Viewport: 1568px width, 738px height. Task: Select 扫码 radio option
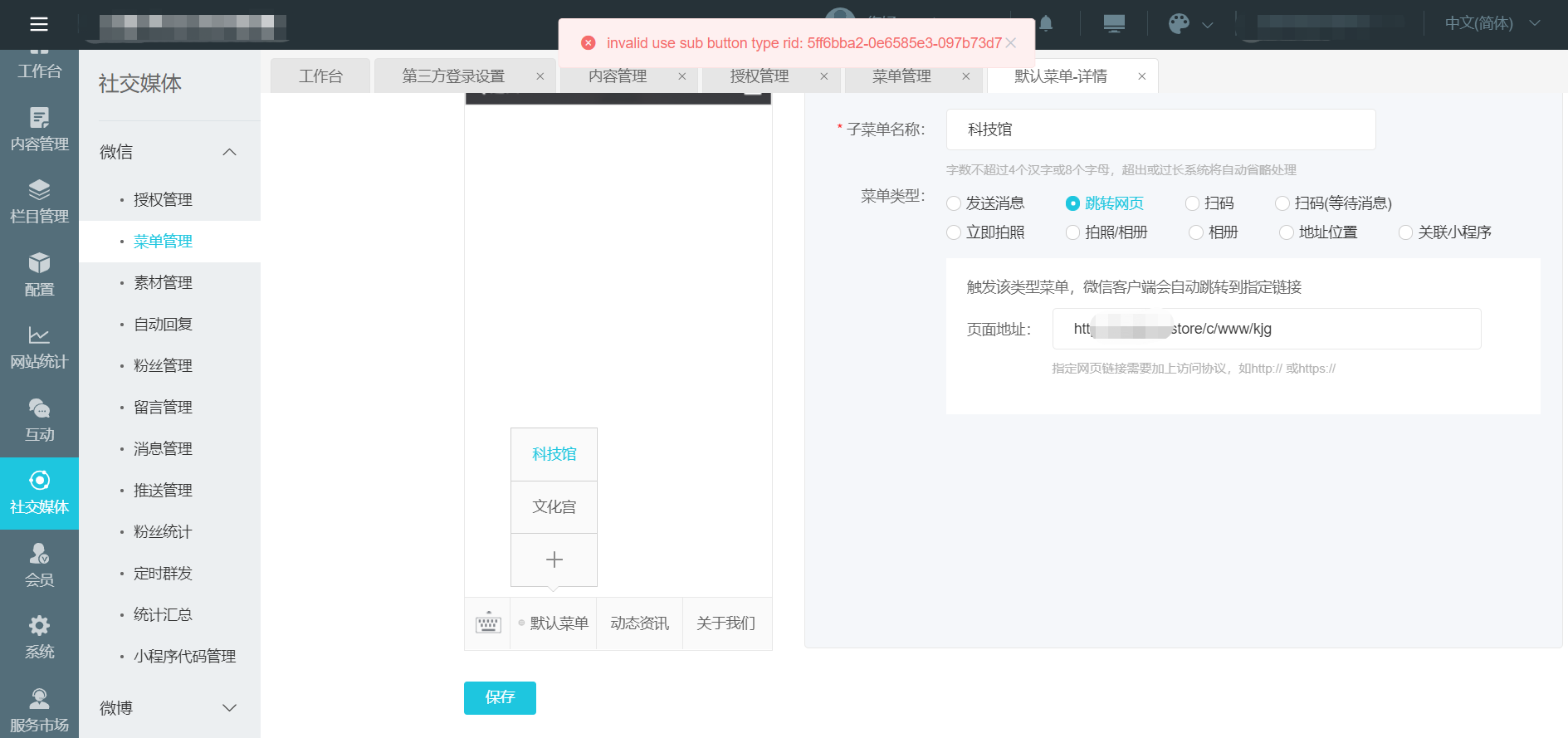(x=1193, y=203)
